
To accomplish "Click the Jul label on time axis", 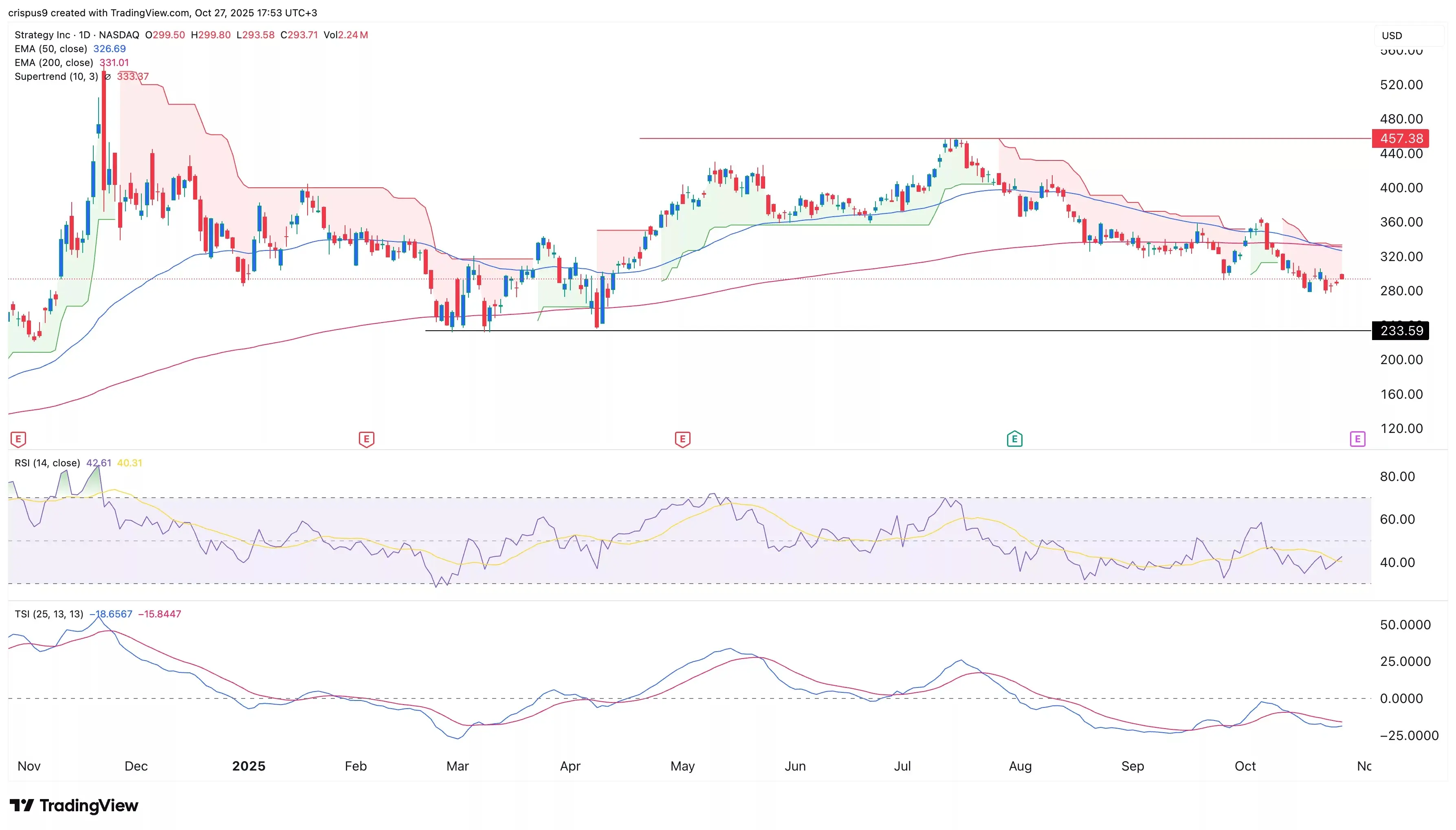I will click(902, 766).
